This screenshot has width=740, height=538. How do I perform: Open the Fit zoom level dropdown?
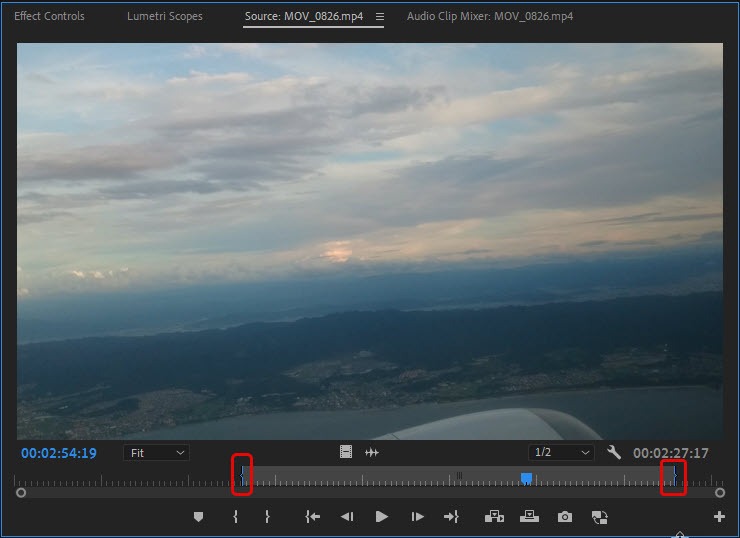pyautogui.click(x=157, y=453)
